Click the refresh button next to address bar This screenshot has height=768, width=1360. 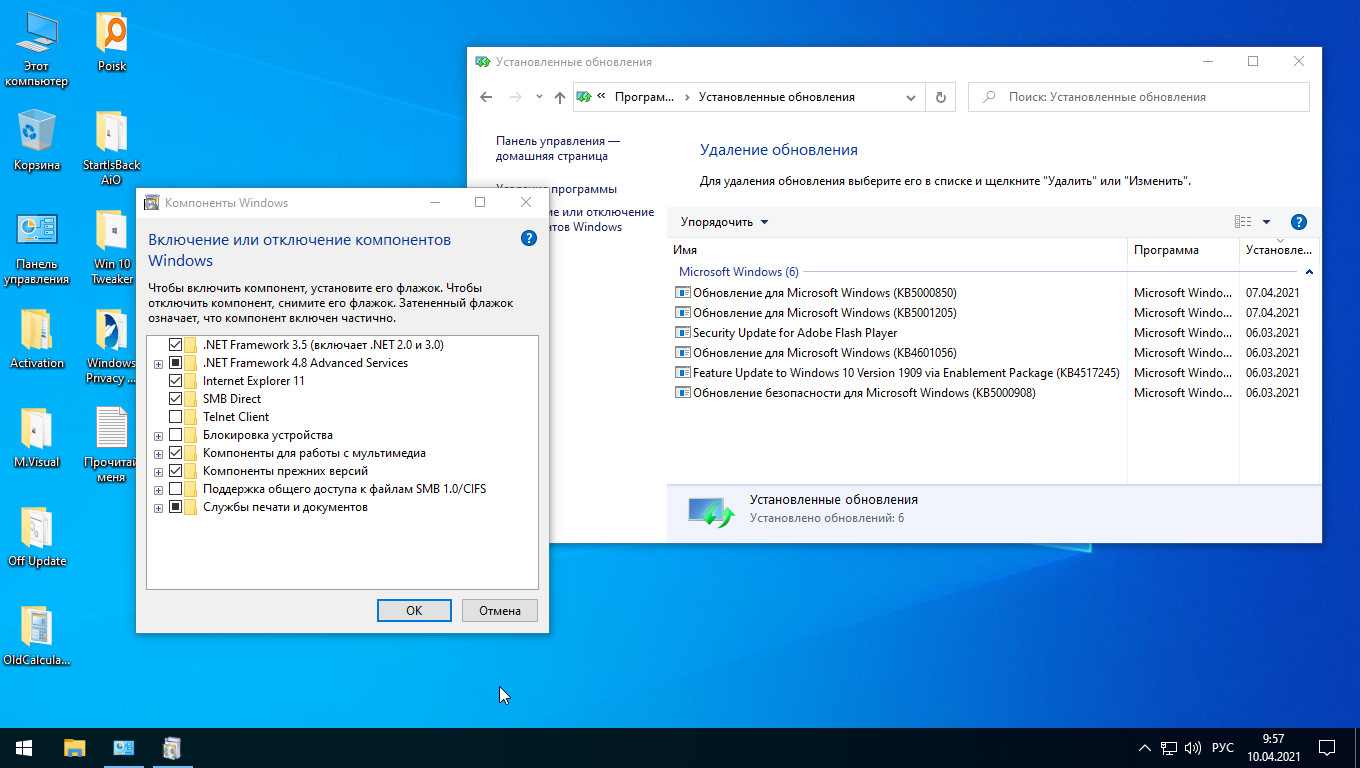tap(940, 97)
